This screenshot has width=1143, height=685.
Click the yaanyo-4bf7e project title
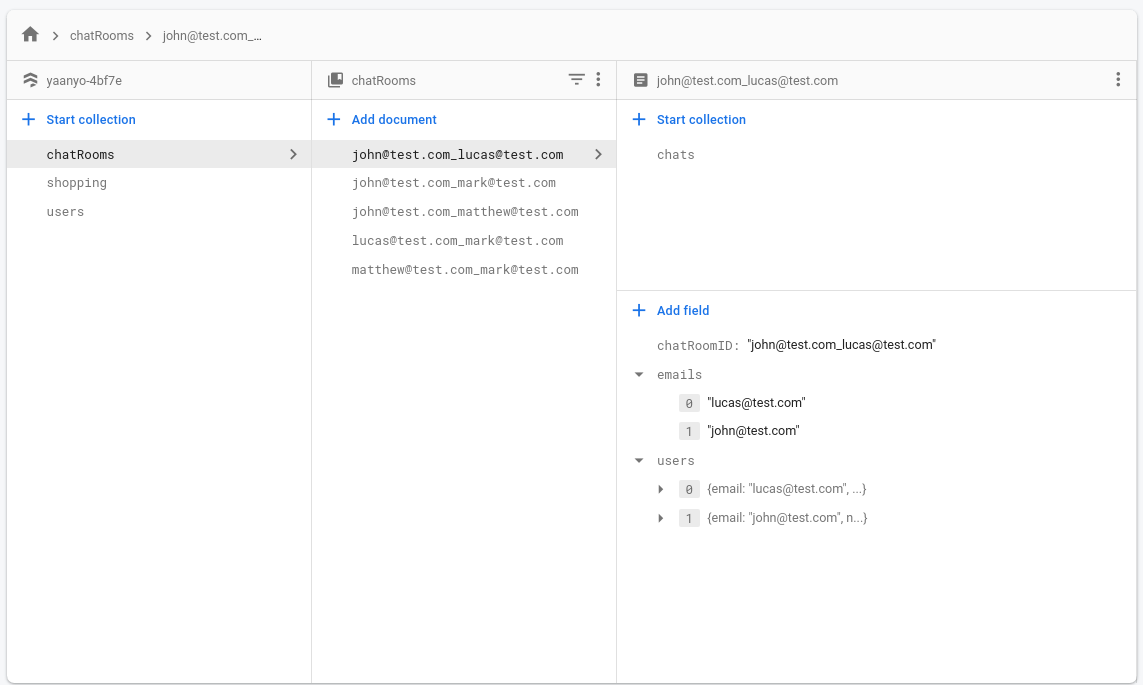click(x=84, y=80)
